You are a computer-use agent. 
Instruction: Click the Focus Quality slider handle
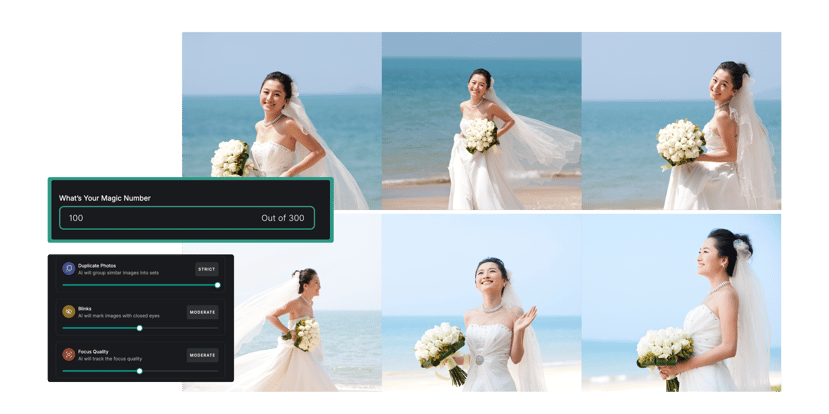pyautogui.click(x=140, y=371)
